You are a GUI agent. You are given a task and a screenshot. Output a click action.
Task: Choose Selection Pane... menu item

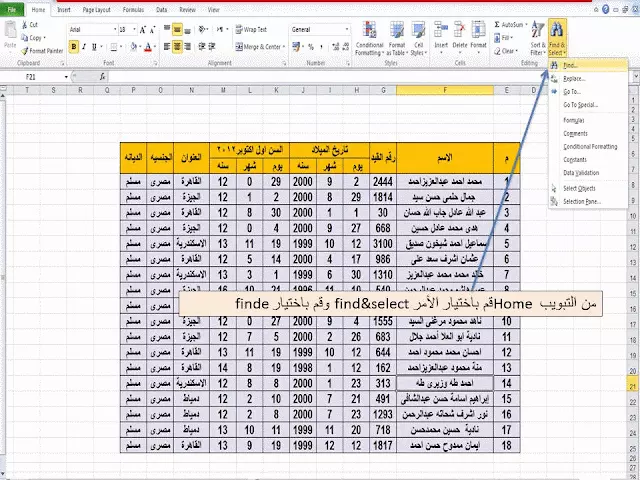[588, 201]
